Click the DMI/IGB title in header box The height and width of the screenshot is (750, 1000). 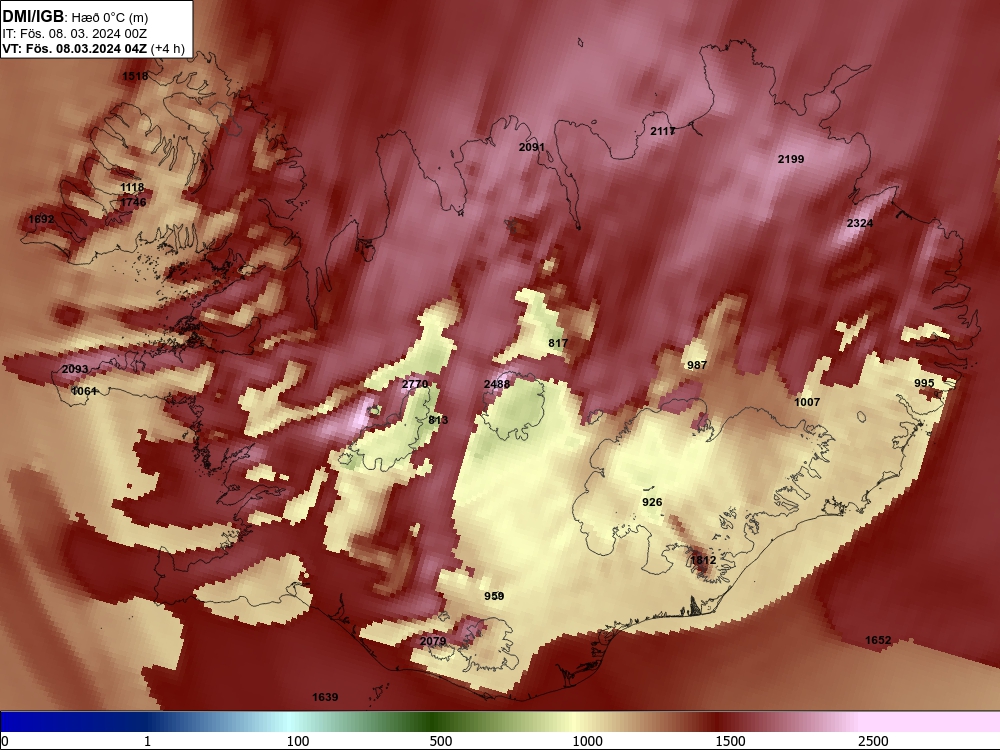tap(33, 17)
